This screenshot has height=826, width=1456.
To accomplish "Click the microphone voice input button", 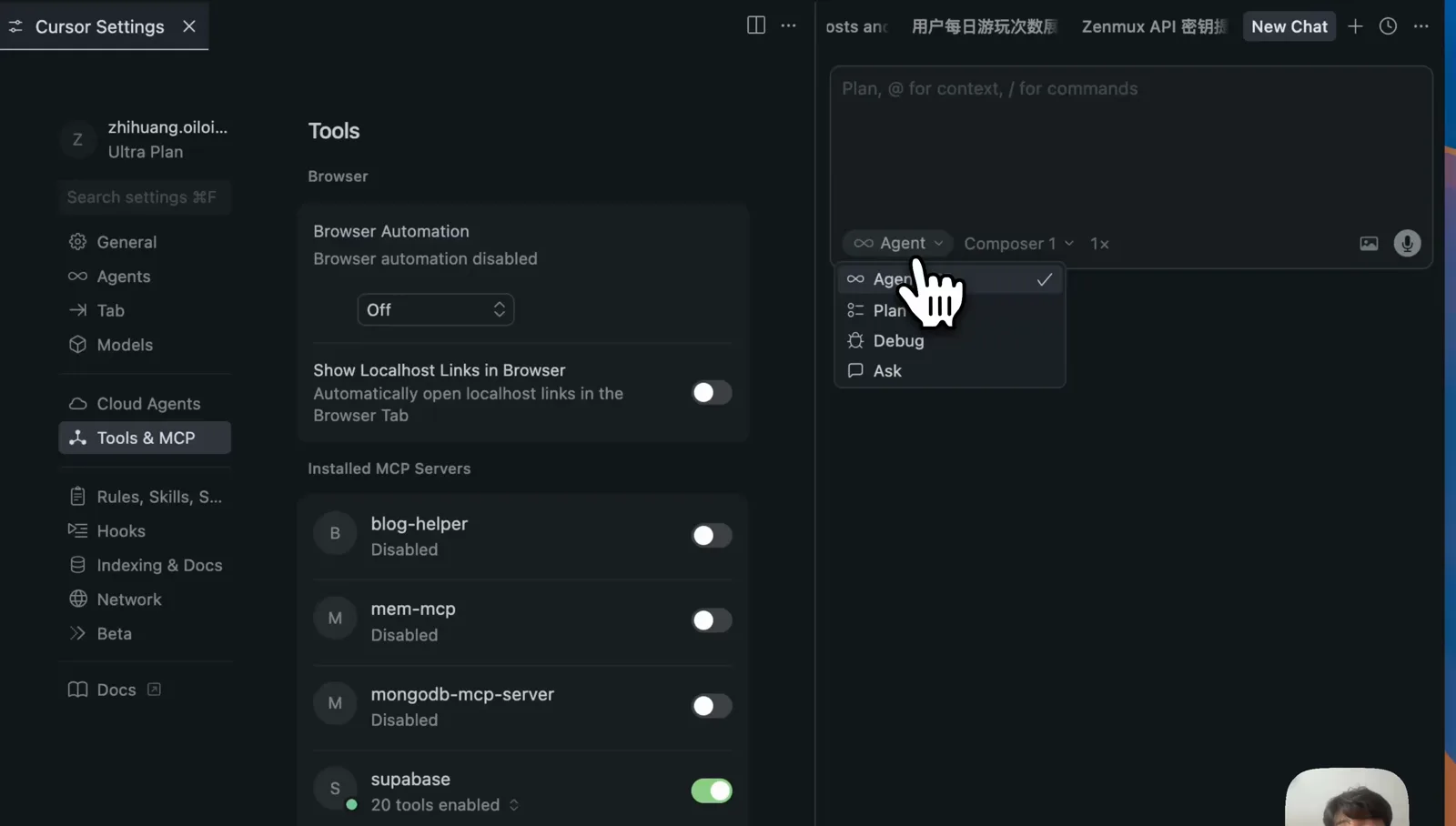I will click(1407, 244).
